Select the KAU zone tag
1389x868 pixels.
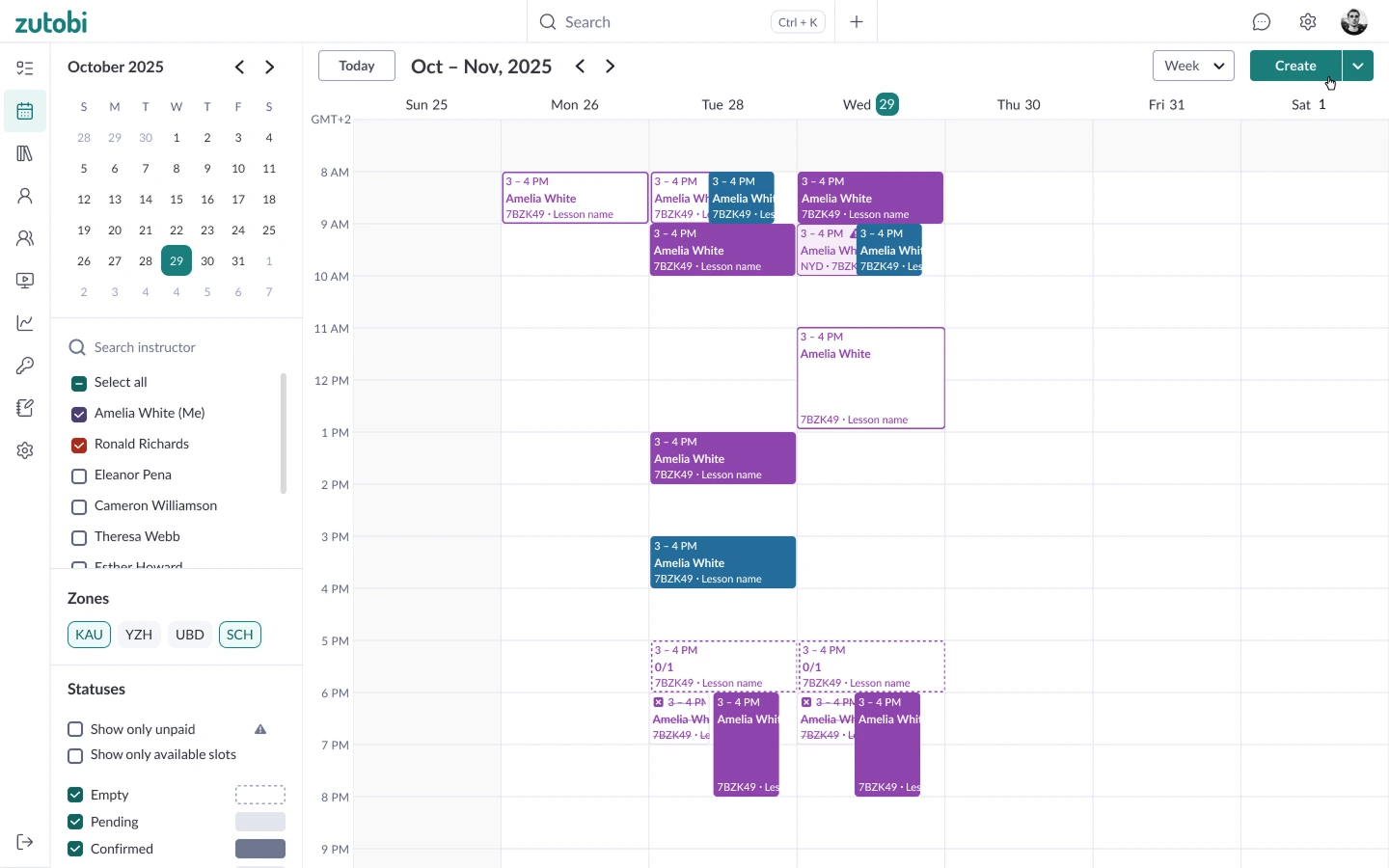[89, 635]
